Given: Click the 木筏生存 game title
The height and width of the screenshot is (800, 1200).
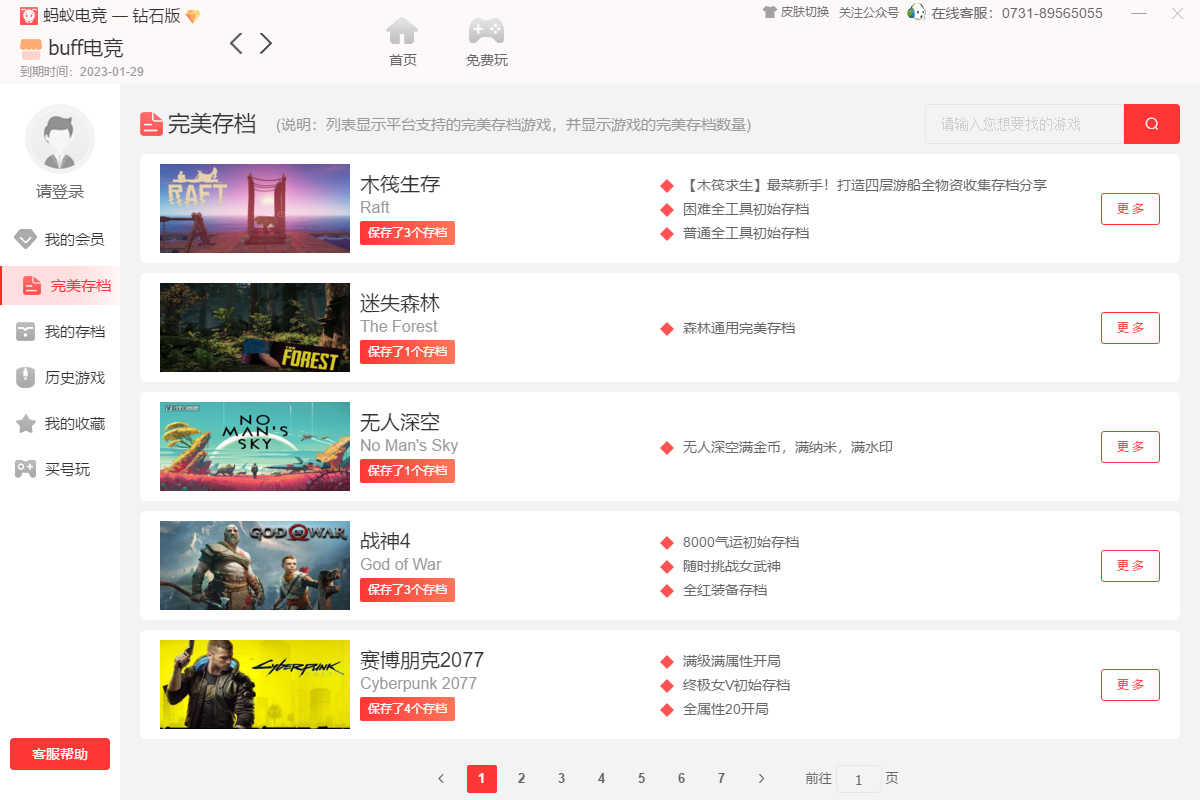Looking at the screenshot, I should point(400,184).
